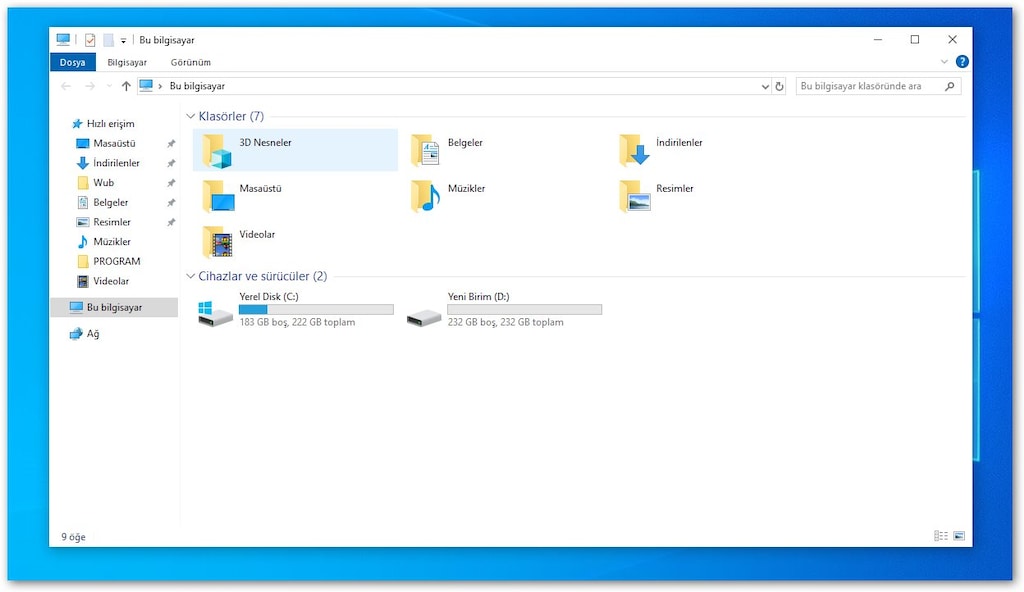Open the Wub folder in sidebar

tap(95, 182)
